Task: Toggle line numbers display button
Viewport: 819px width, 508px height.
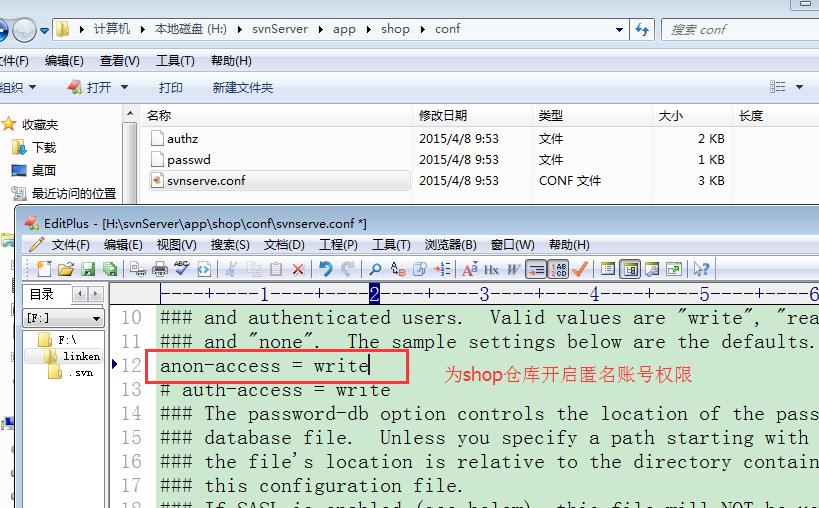Action: point(558,269)
